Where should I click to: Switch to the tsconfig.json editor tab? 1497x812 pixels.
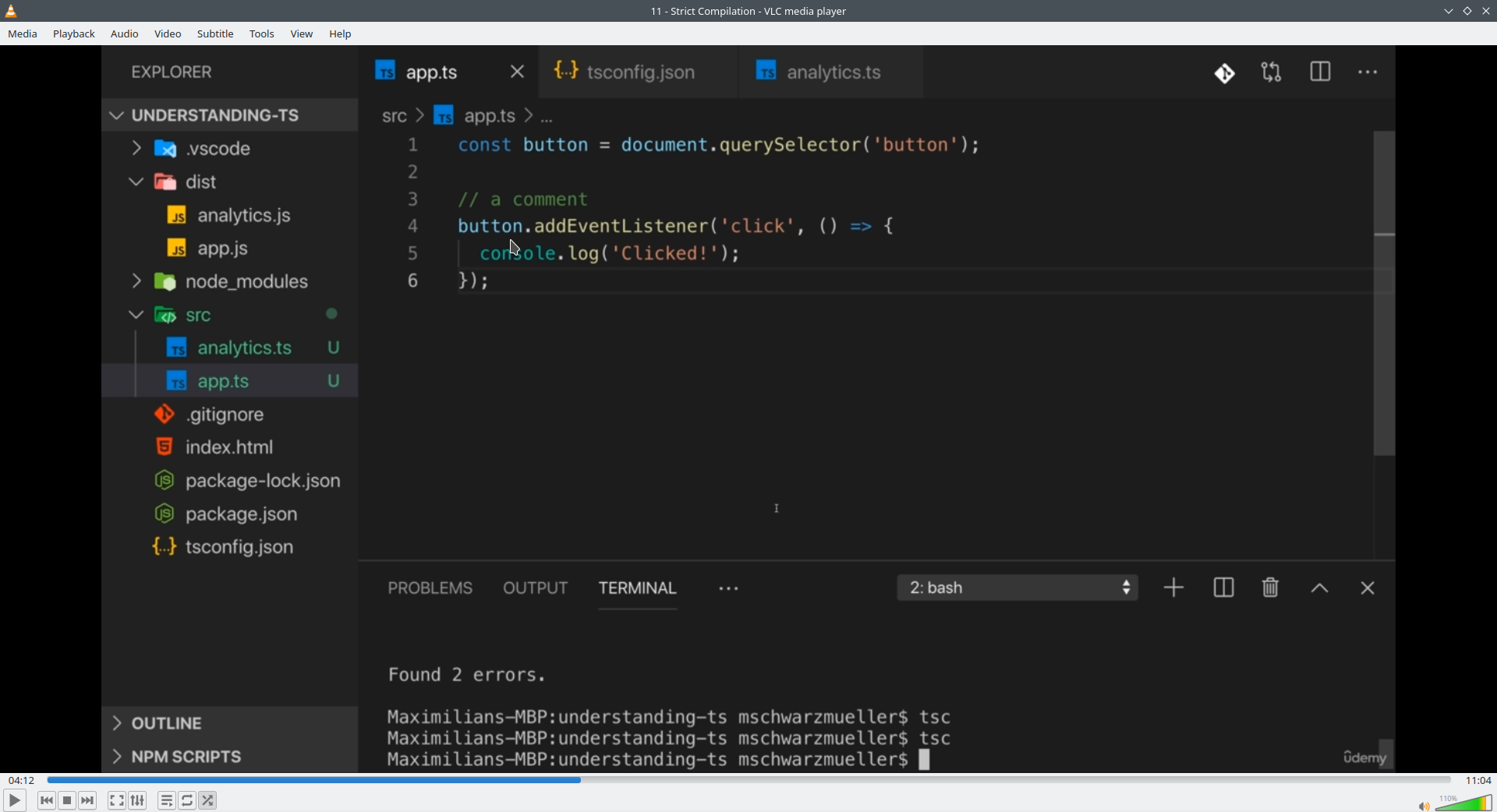pos(638,72)
